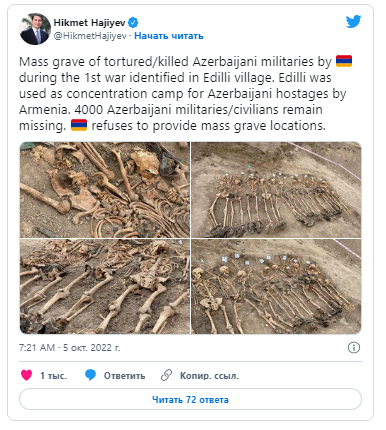The width and height of the screenshot is (386, 430).
Task: Click the second Armenian flag emoji before 'refuses'
Action: [79, 125]
